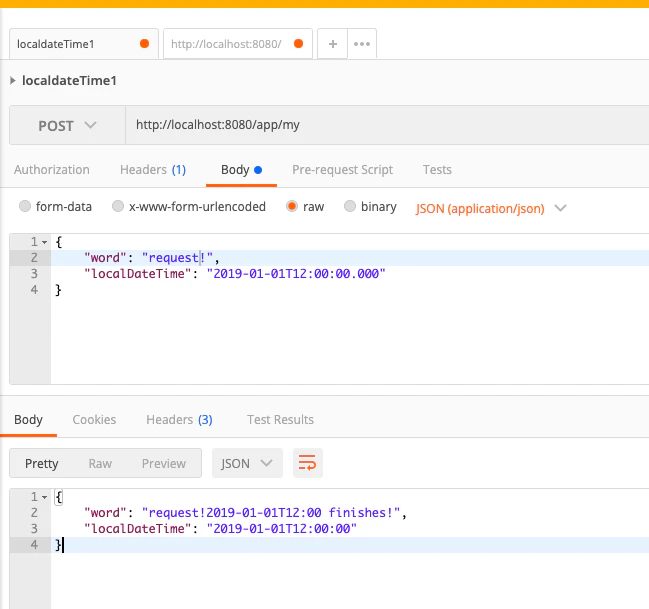Collapse response JSON at line 1

click(x=44, y=497)
